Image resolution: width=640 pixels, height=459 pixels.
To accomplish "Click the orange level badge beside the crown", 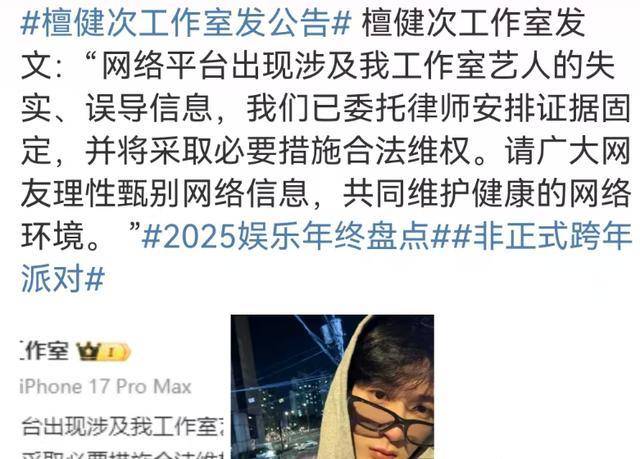I will (114, 352).
